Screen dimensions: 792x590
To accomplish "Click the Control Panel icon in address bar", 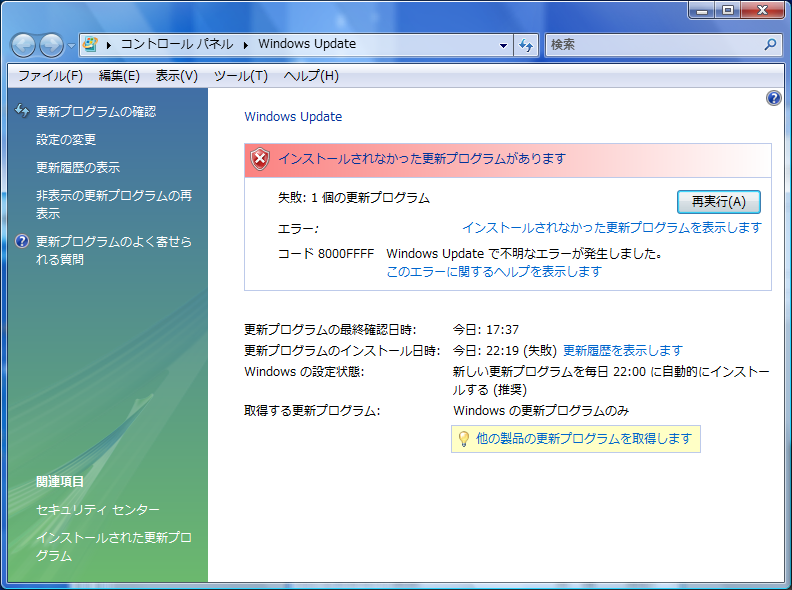I will (x=90, y=44).
